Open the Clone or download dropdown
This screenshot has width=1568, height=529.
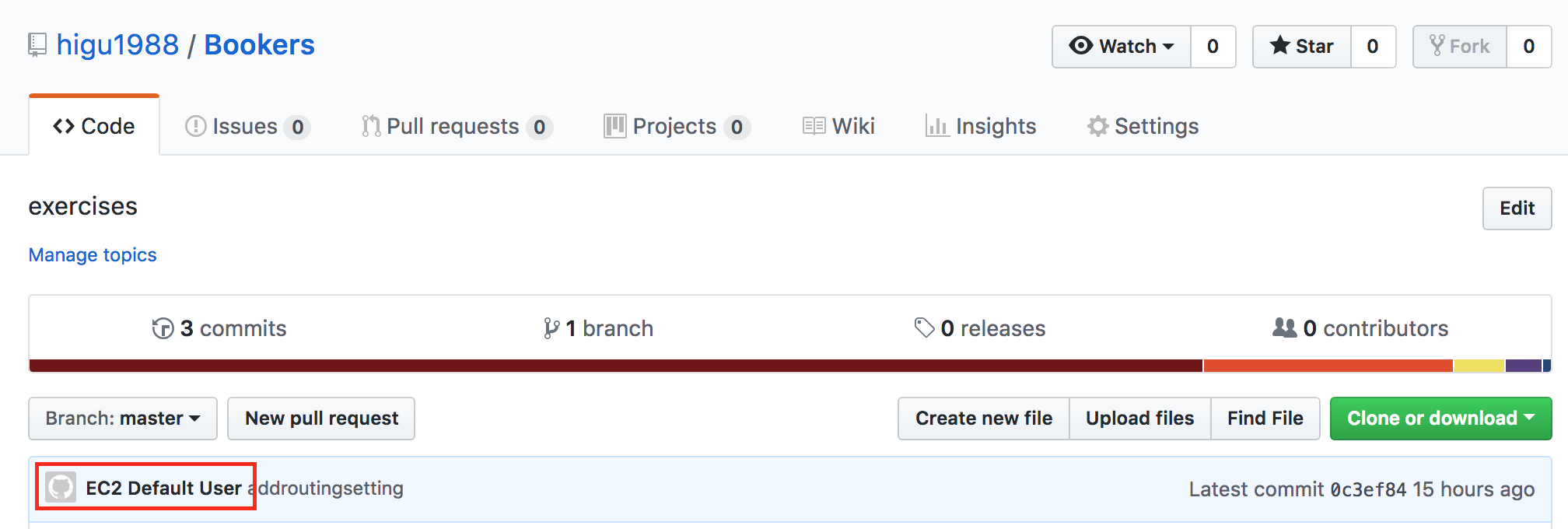[1440, 419]
